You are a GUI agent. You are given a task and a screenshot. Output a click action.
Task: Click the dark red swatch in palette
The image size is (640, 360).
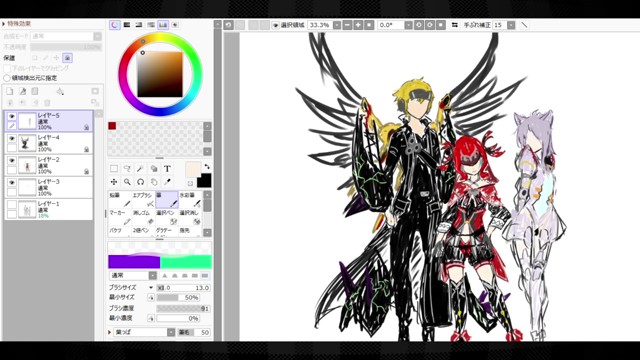(x=112, y=126)
